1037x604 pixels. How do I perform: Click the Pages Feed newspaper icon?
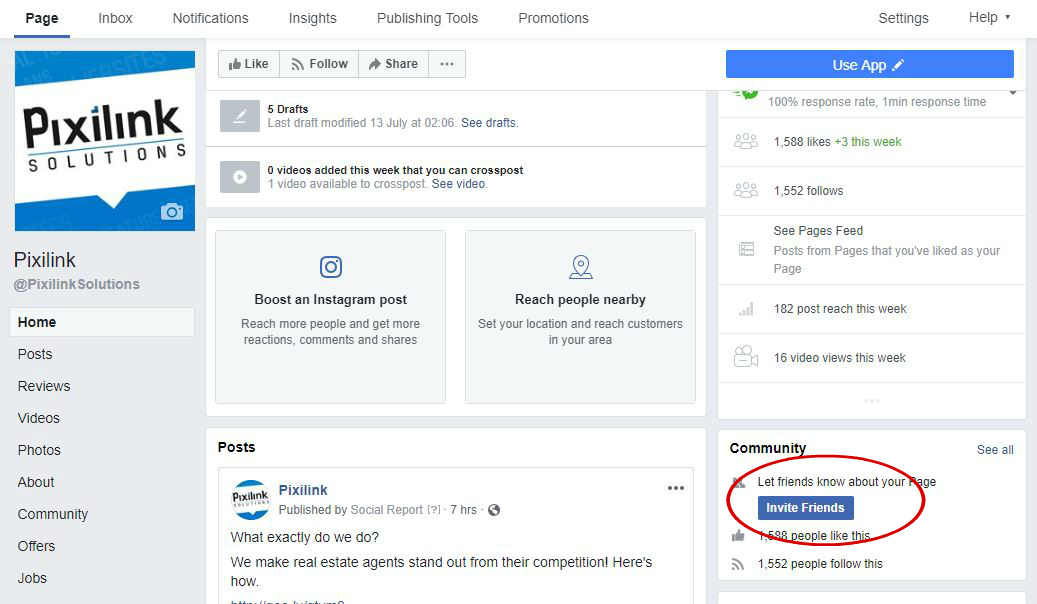click(746, 249)
